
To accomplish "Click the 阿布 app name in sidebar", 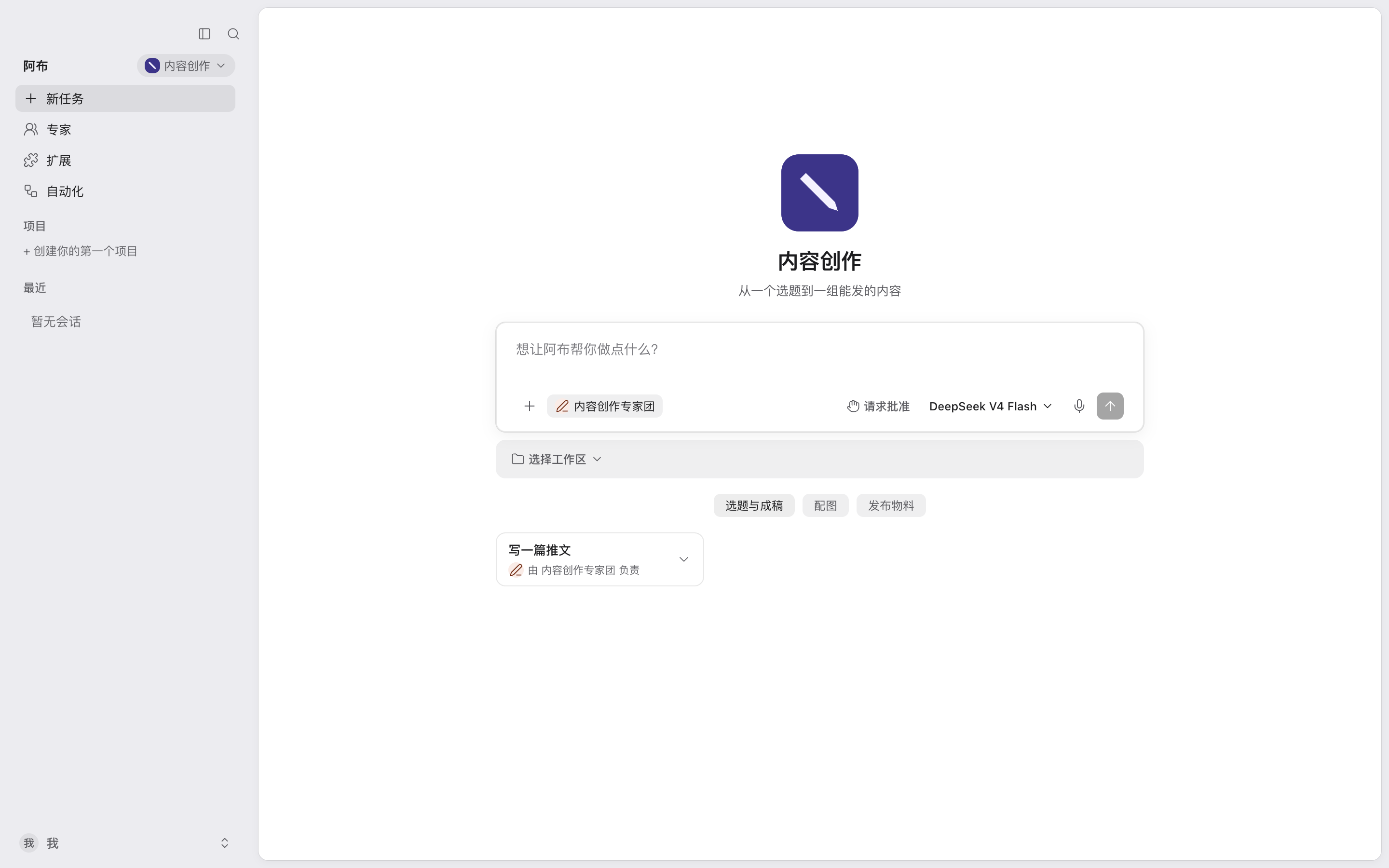I will pos(36,66).
